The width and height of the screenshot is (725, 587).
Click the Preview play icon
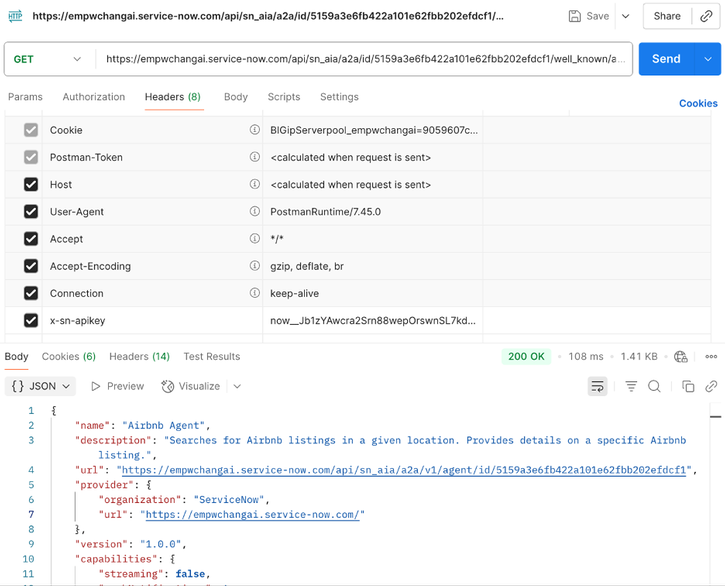coord(96,386)
